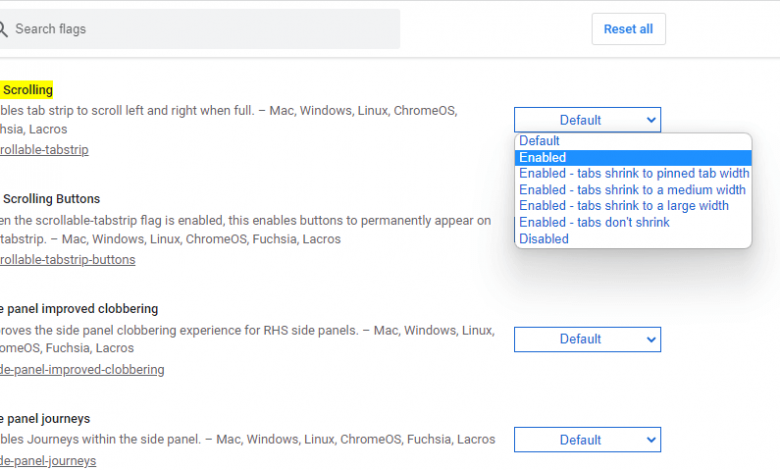Select Disabled in the dropdown list
The height and width of the screenshot is (470, 780).
[544, 239]
